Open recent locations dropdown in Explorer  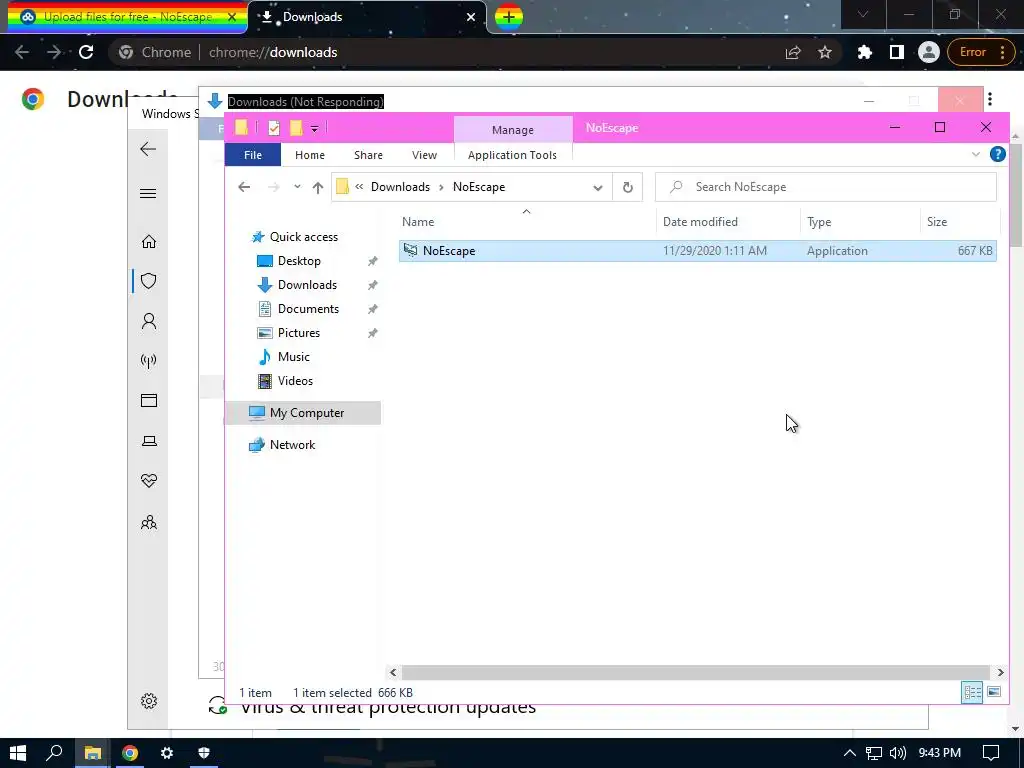pyautogui.click(x=297, y=187)
